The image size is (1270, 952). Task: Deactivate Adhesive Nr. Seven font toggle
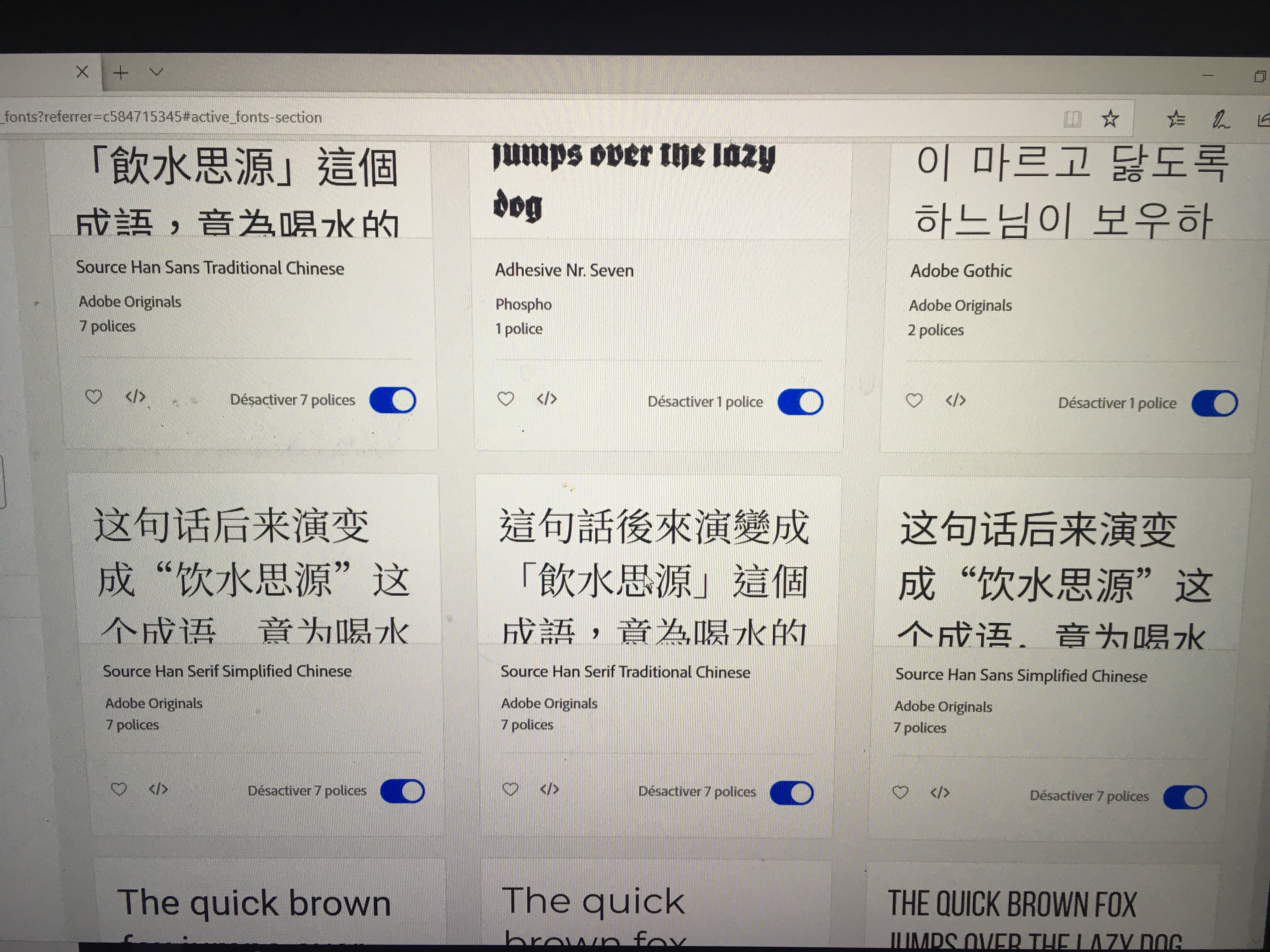[x=800, y=402]
